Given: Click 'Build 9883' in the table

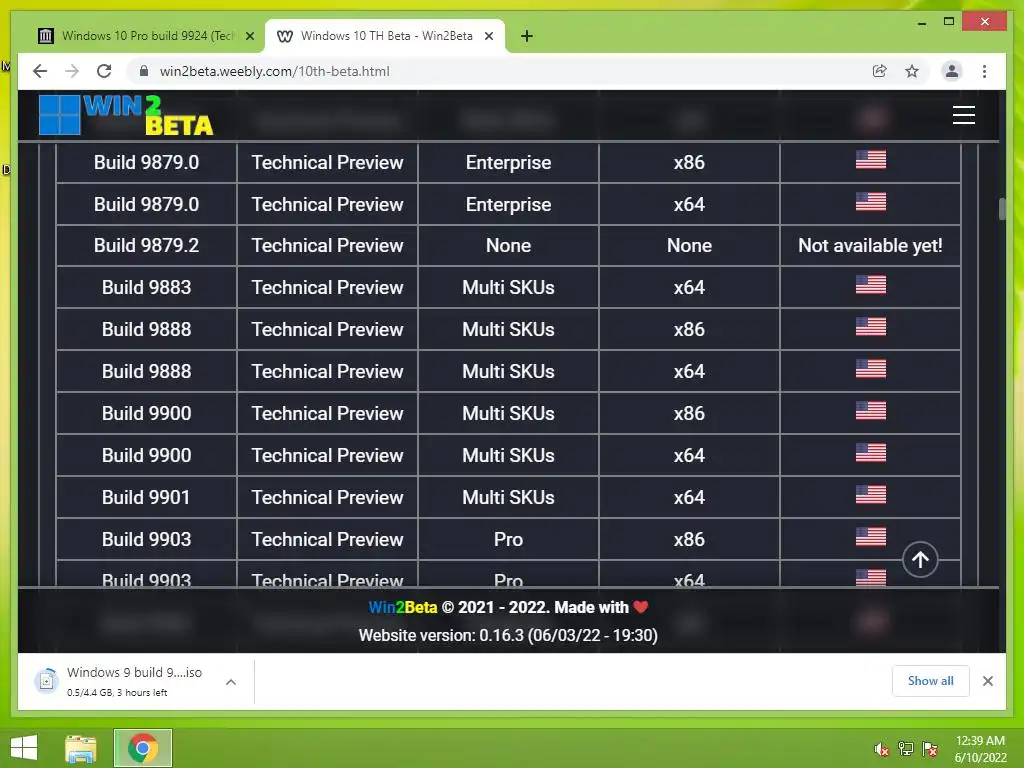Looking at the screenshot, I should pos(146,287).
